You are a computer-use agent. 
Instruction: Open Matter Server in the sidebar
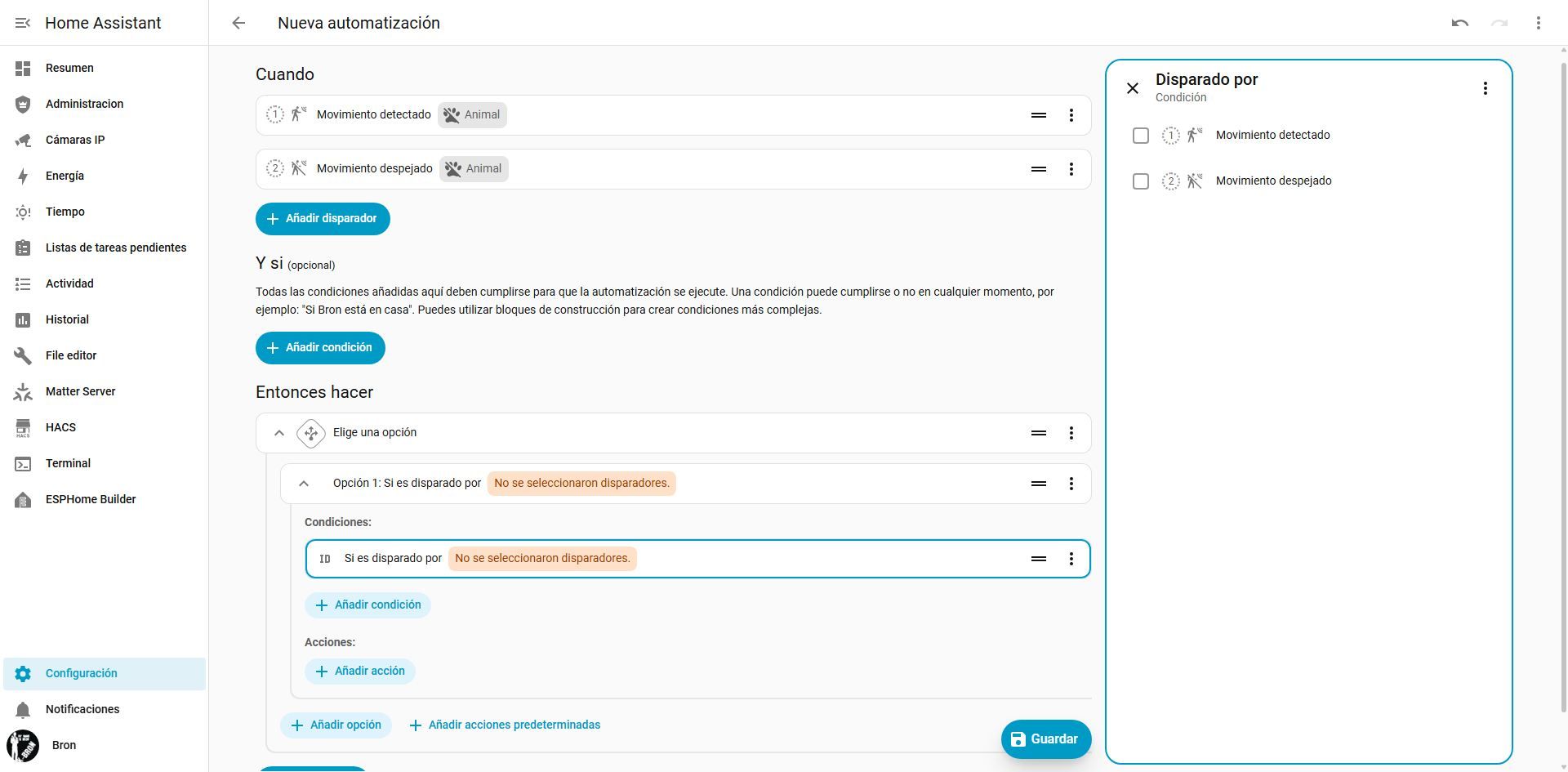coord(105,391)
